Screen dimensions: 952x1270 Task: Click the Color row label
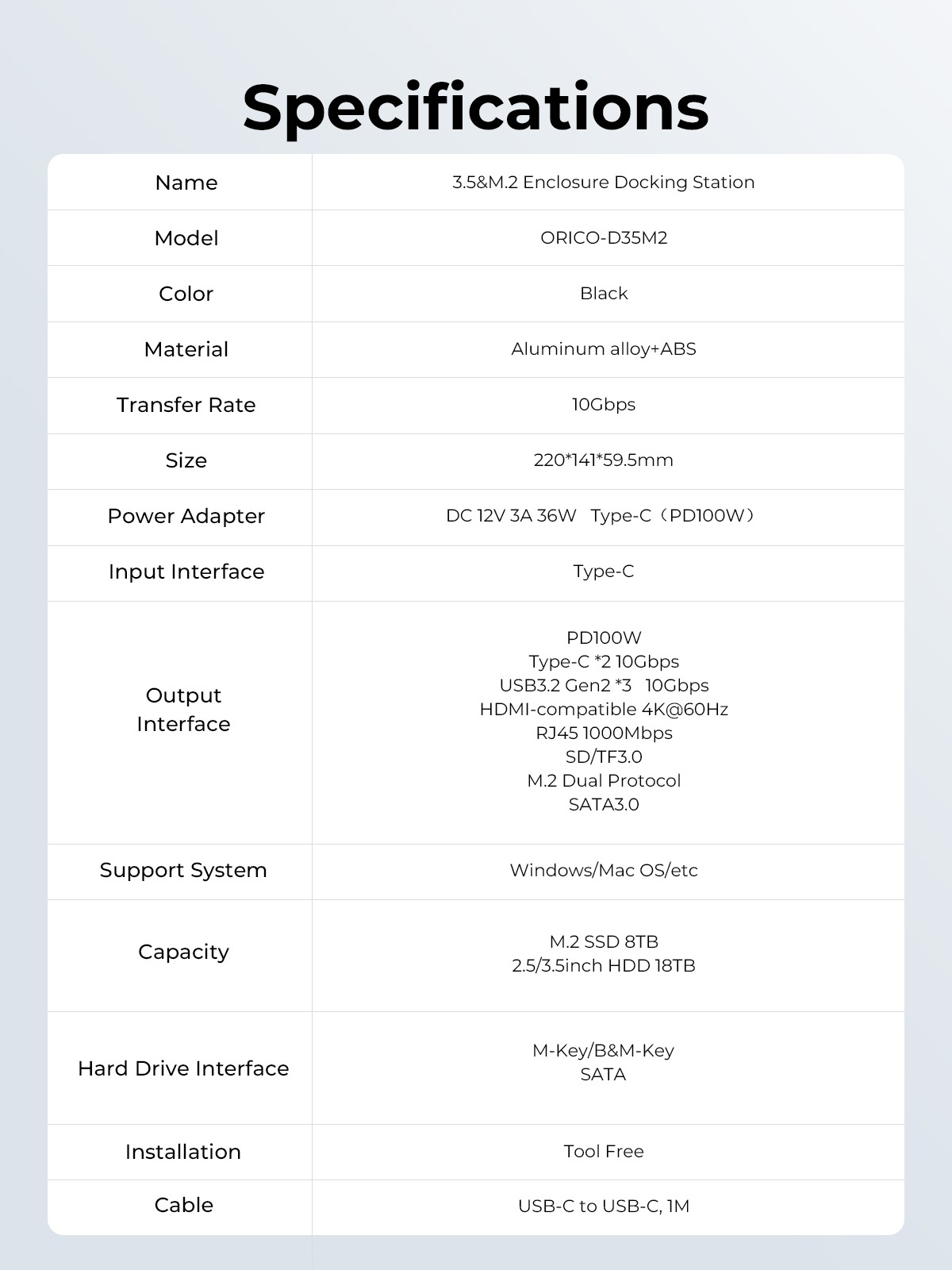186,294
